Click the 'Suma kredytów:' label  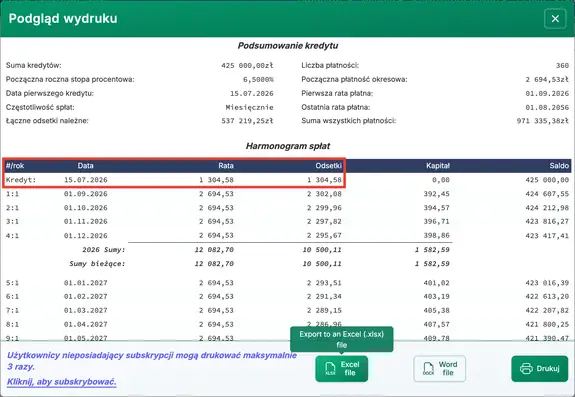[33, 65]
